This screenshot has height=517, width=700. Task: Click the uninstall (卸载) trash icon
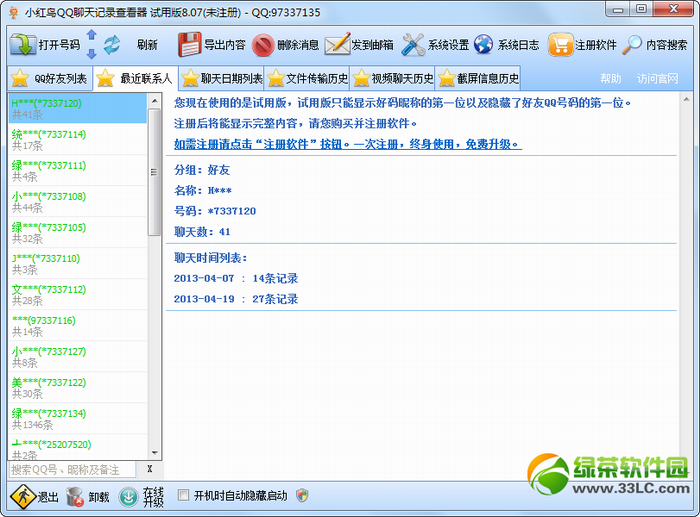click(x=75, y=496)
